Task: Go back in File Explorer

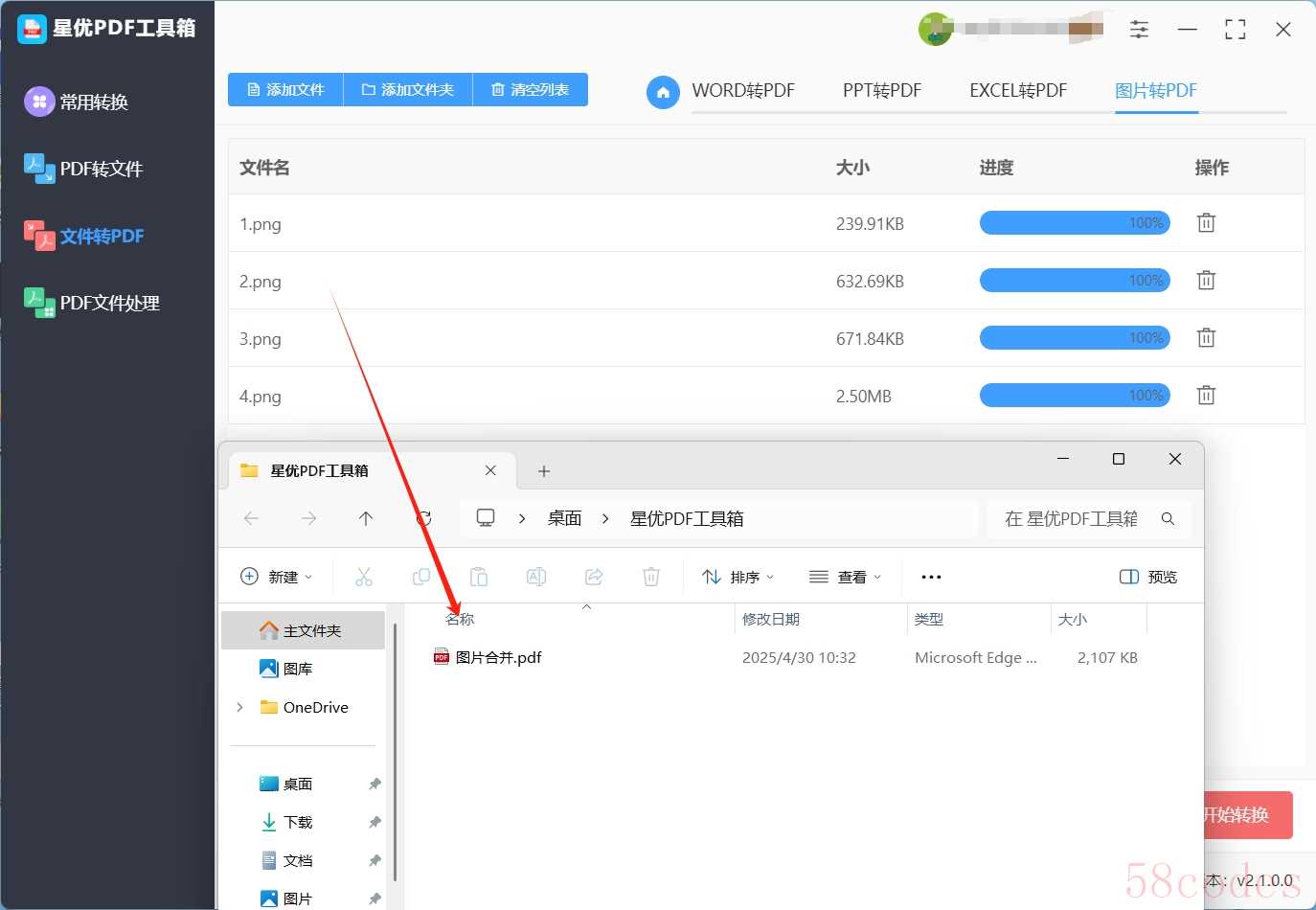Action: tap(251, 518)
